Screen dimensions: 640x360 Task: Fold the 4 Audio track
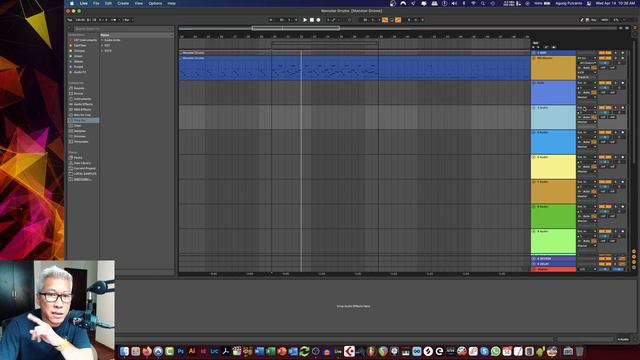[x=534, y=108]
